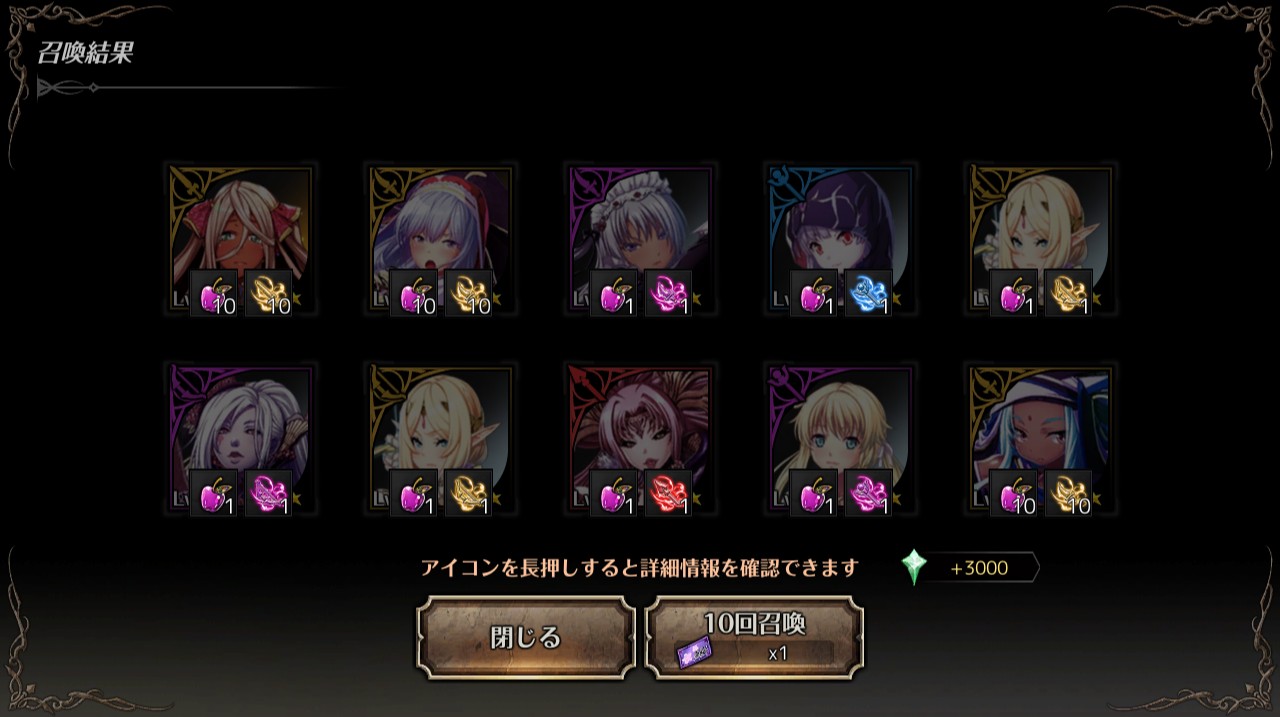This screenshot has width=1280, height=717.
Task: Tap gold butterfly x10 on blue-hooded character
Action: 1068,493
